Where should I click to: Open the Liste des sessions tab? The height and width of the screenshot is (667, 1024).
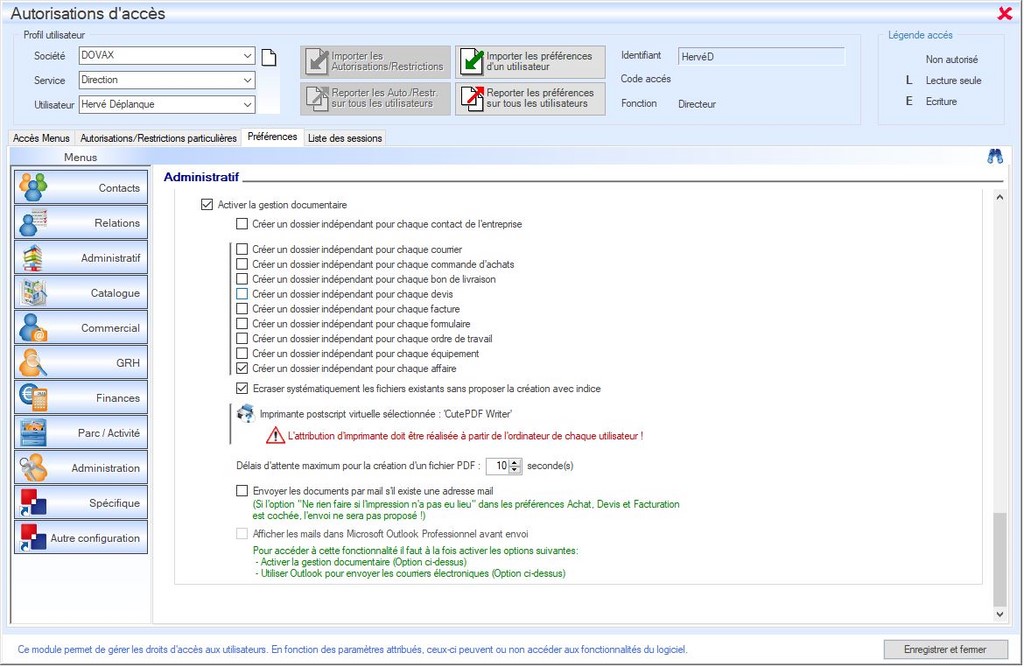(344, 138)
